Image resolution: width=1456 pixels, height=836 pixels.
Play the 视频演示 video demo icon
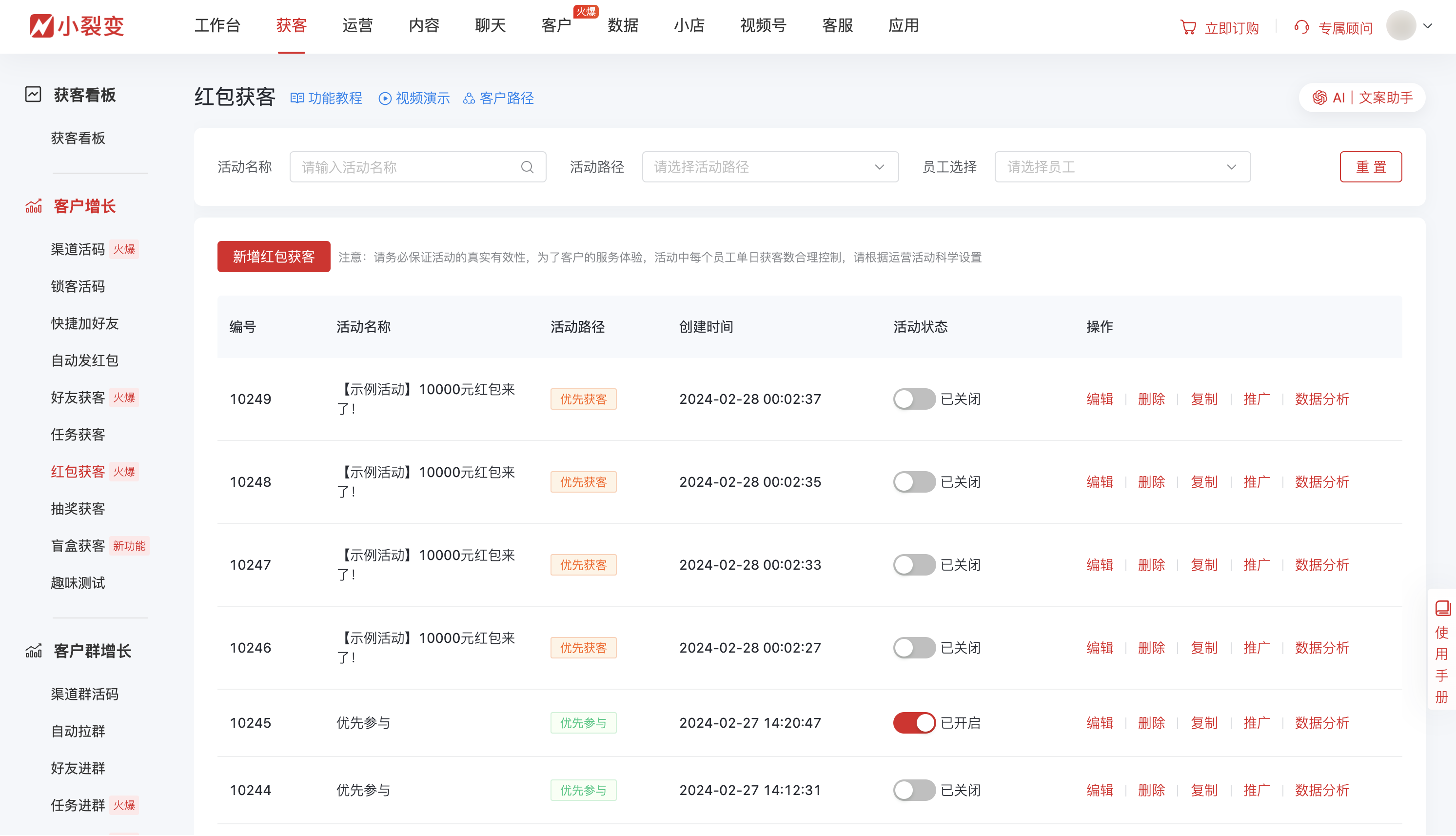[385, 98]
